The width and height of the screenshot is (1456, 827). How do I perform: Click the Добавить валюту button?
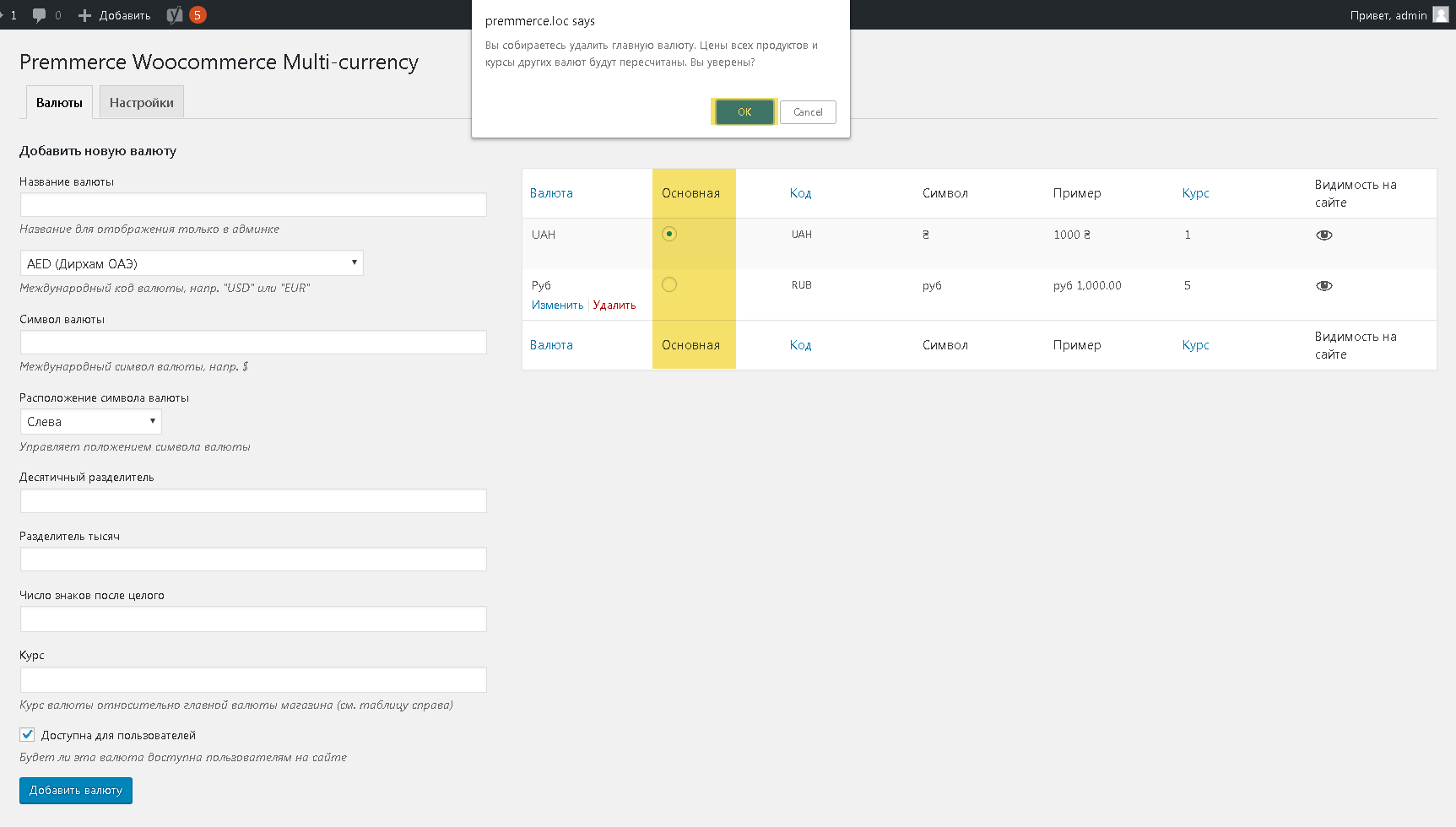click(x=76, y=791)
